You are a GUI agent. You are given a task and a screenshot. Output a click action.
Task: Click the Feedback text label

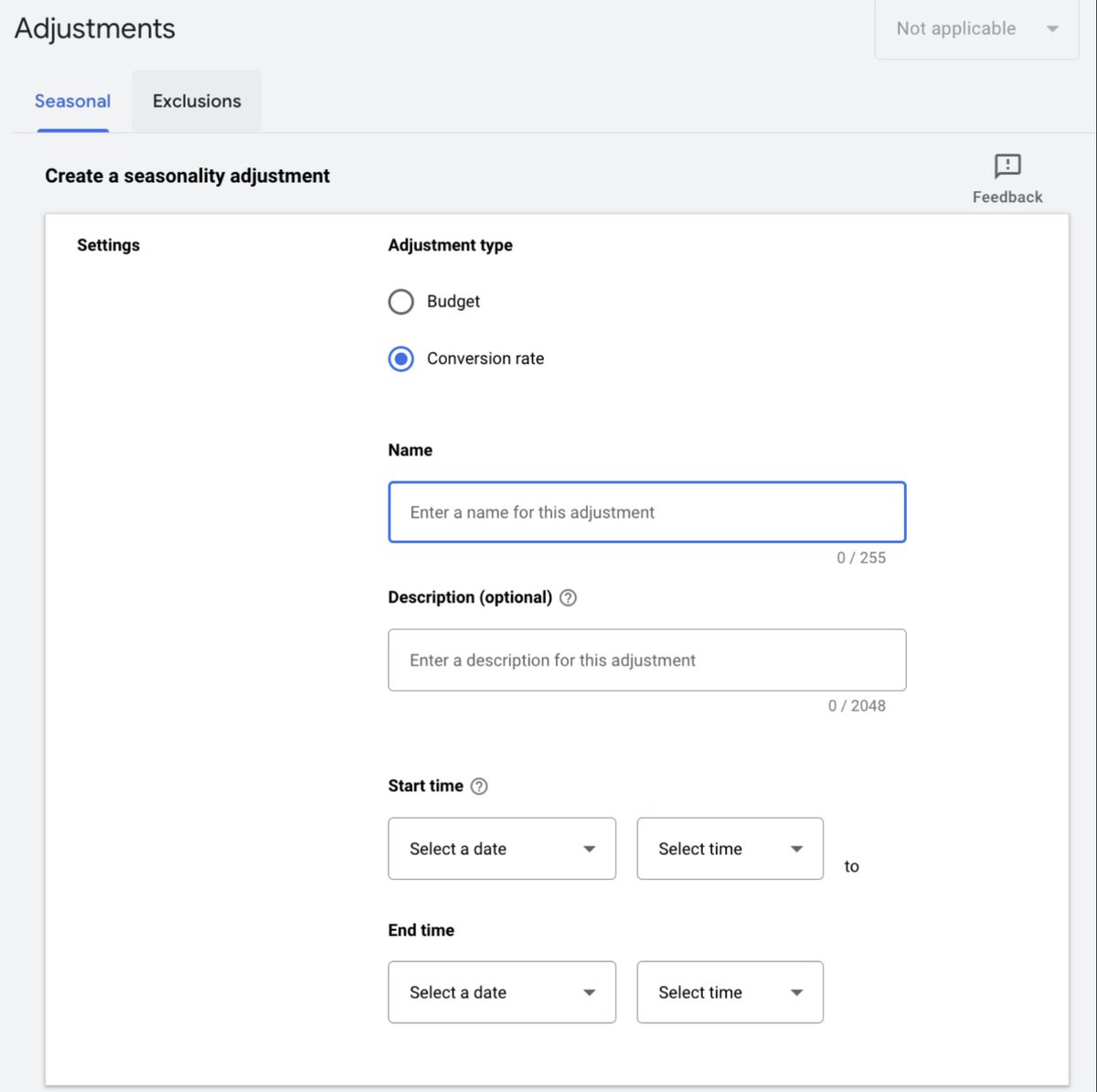tap(1006, 196)
